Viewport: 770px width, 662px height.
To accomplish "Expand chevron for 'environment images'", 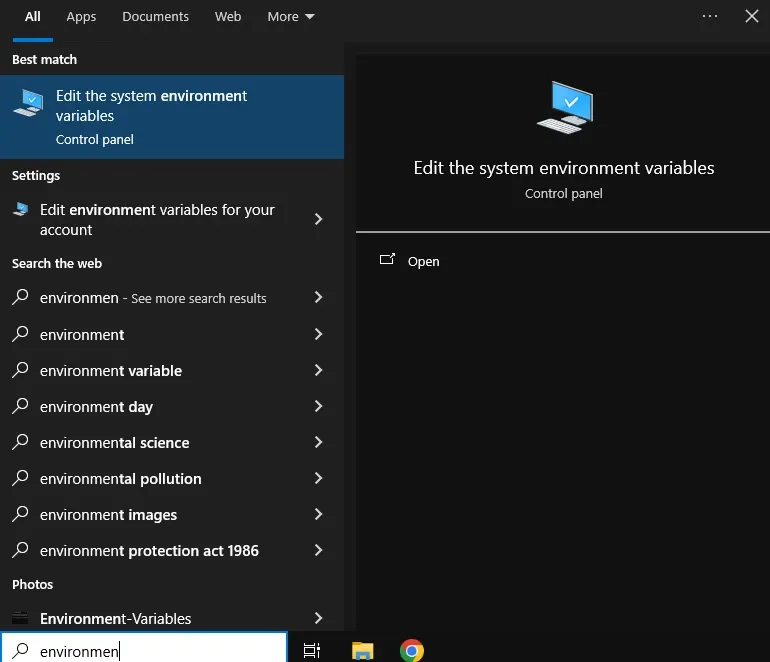I will pyautogui.click(x=318, y=514).
